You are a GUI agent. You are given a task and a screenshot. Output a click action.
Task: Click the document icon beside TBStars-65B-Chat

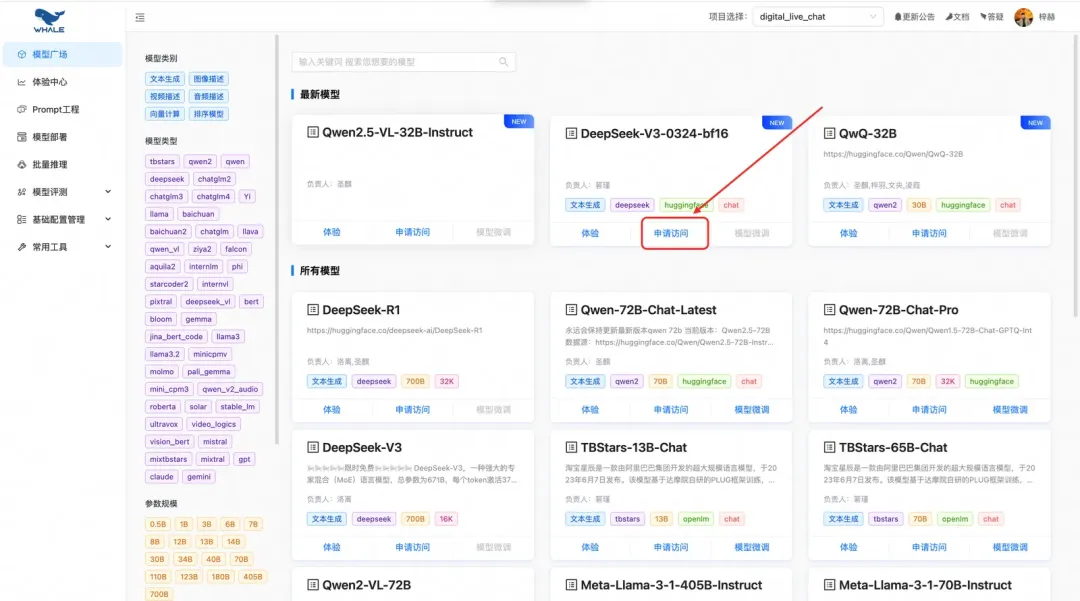pyautogui.click(x=829, y=447)
